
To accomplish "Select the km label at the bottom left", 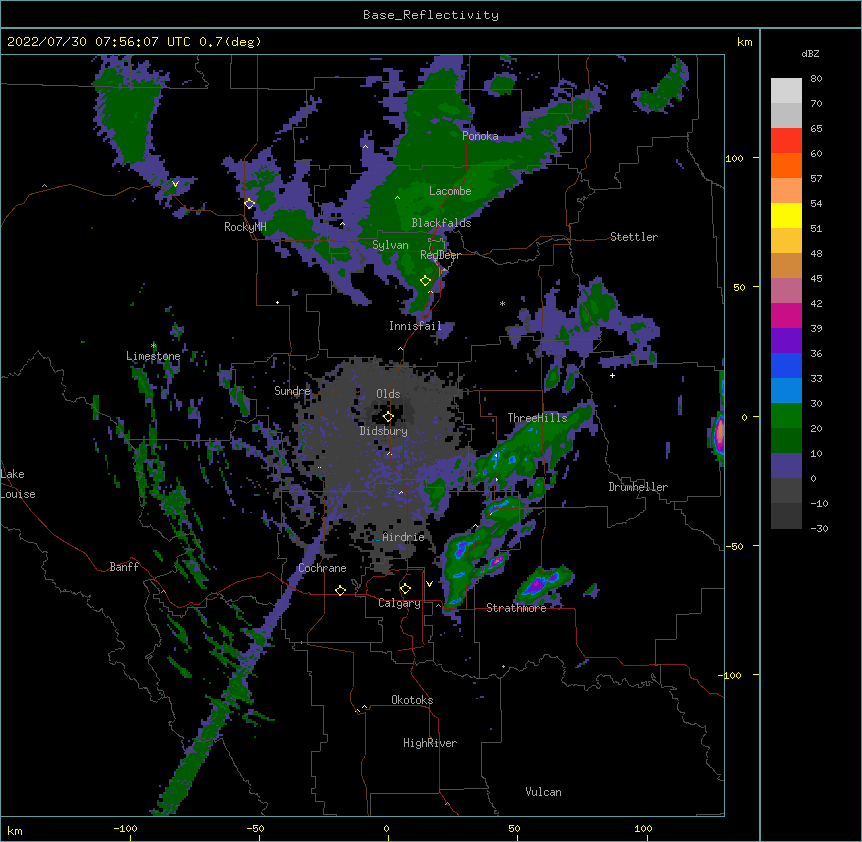I will coord(15,830).
